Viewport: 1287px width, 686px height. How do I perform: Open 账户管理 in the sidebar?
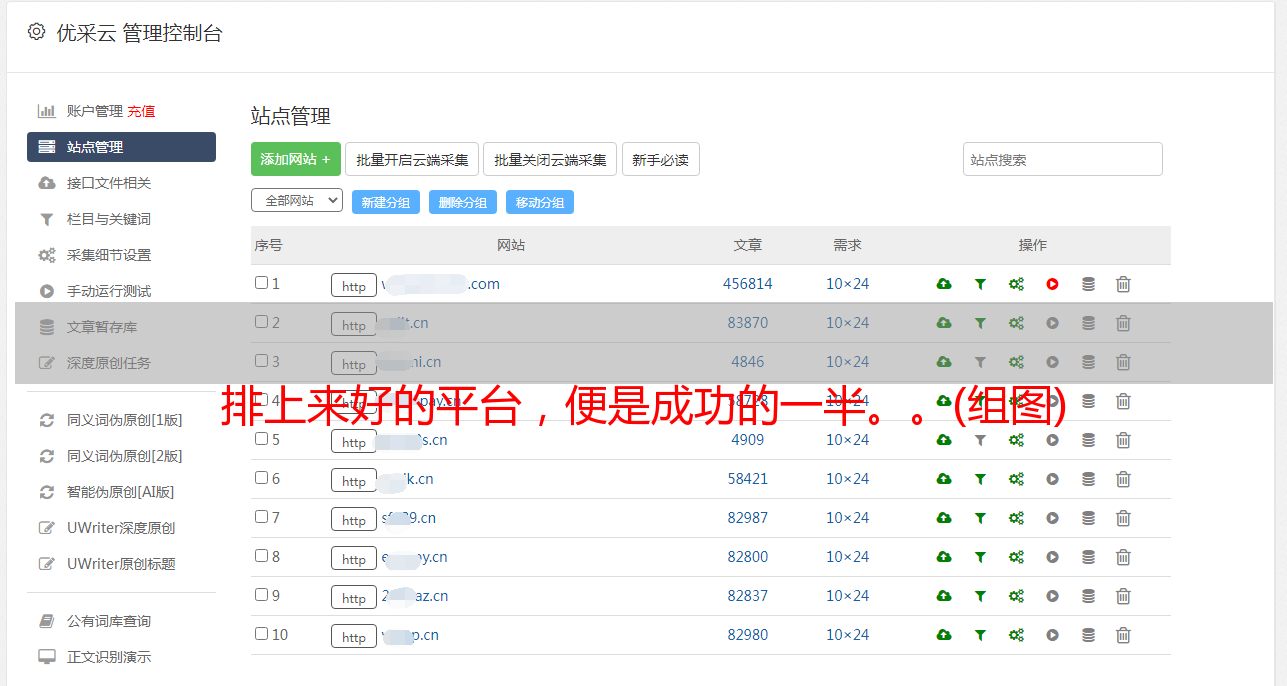coord(94,111)
